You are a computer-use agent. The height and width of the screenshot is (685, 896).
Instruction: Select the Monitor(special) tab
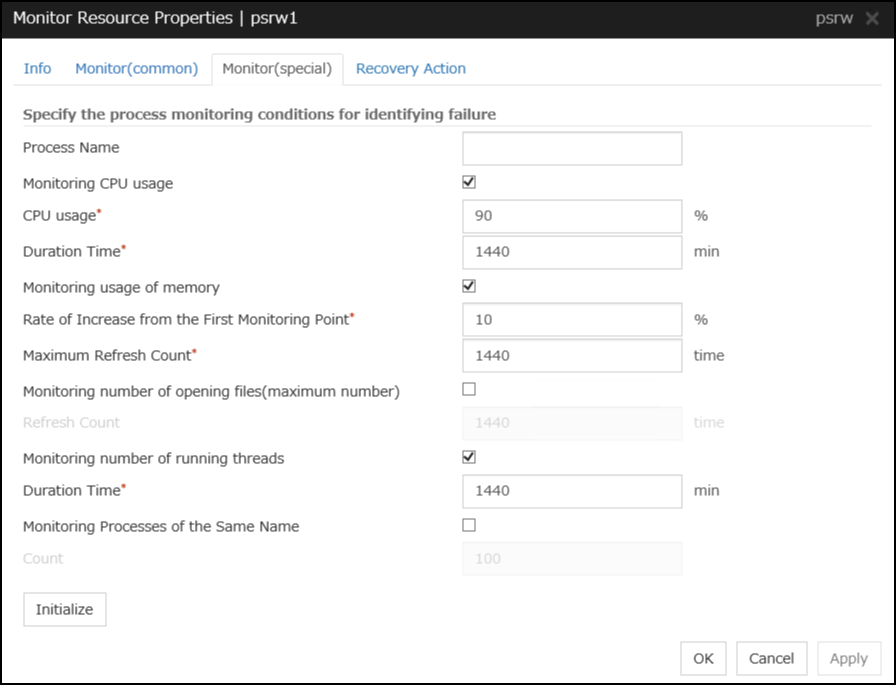pos(277,69)
